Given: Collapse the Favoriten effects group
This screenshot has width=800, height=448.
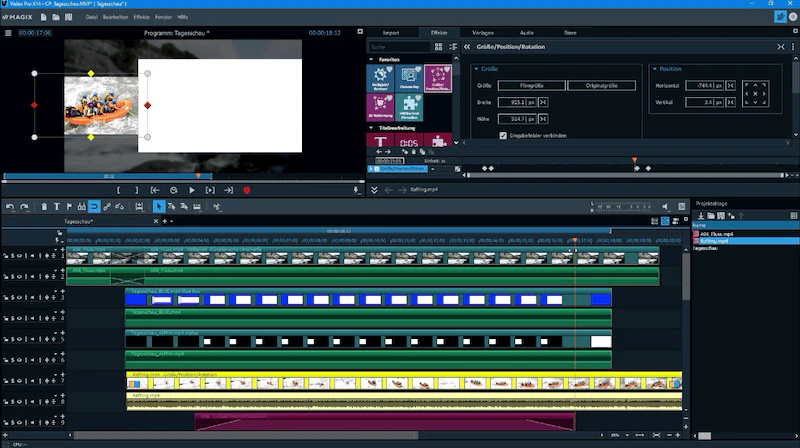Looking at the screenshot, I should pos(371,60).
